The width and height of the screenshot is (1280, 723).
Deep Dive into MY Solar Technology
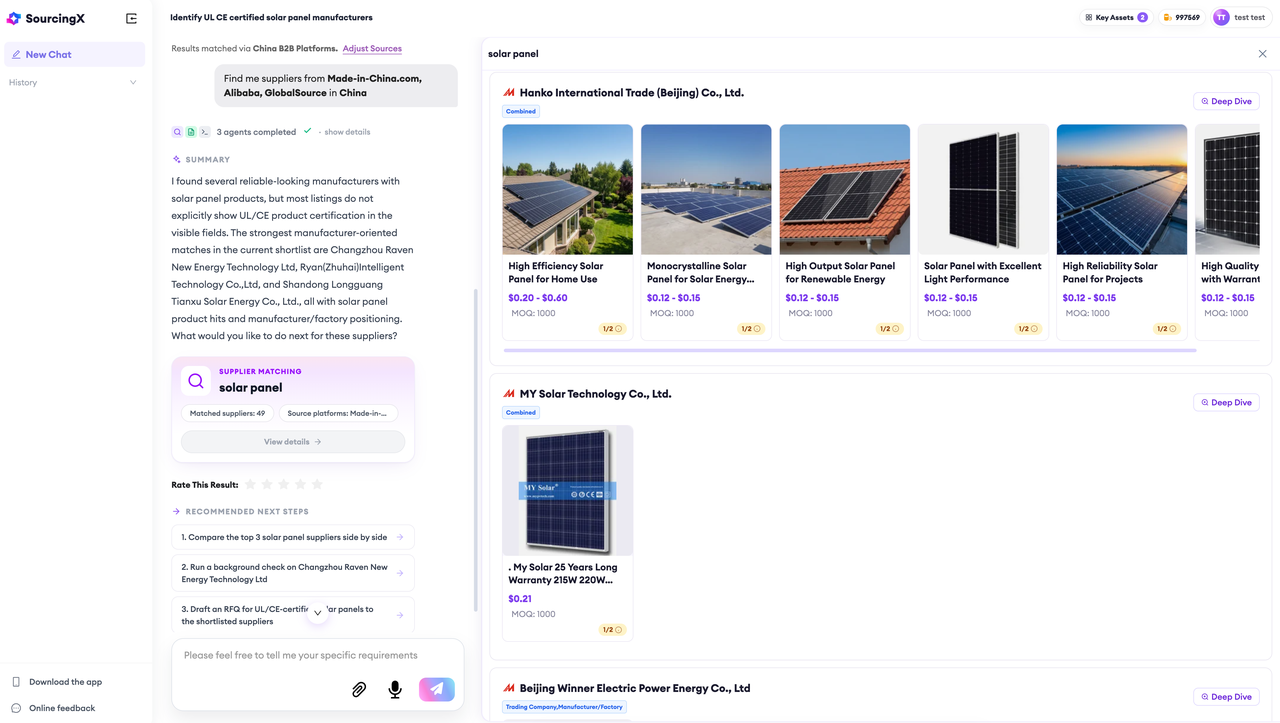point(1226,402)
